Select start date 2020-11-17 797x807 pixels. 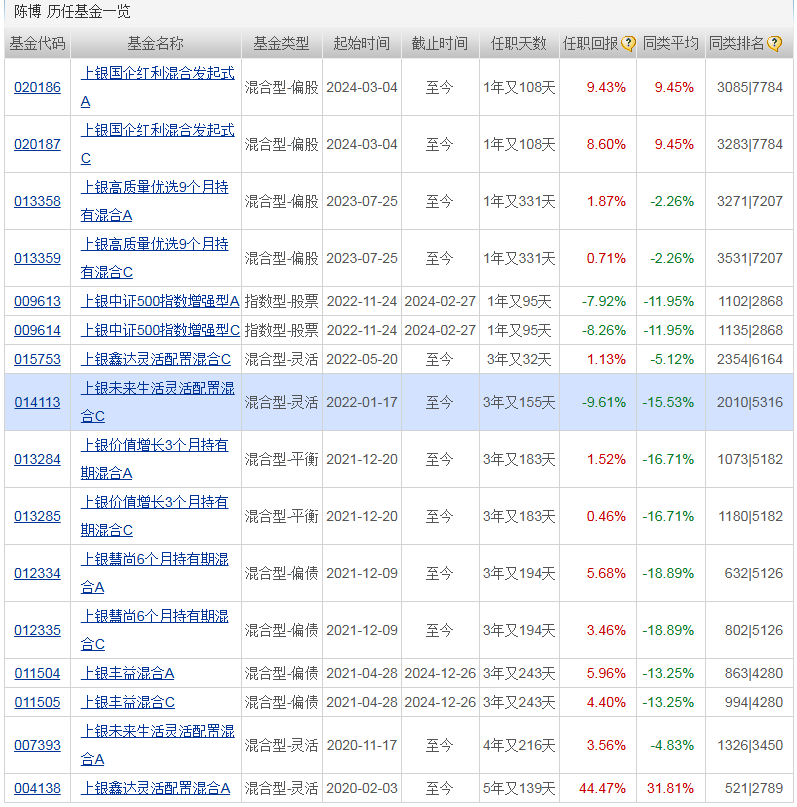point(362,745)
